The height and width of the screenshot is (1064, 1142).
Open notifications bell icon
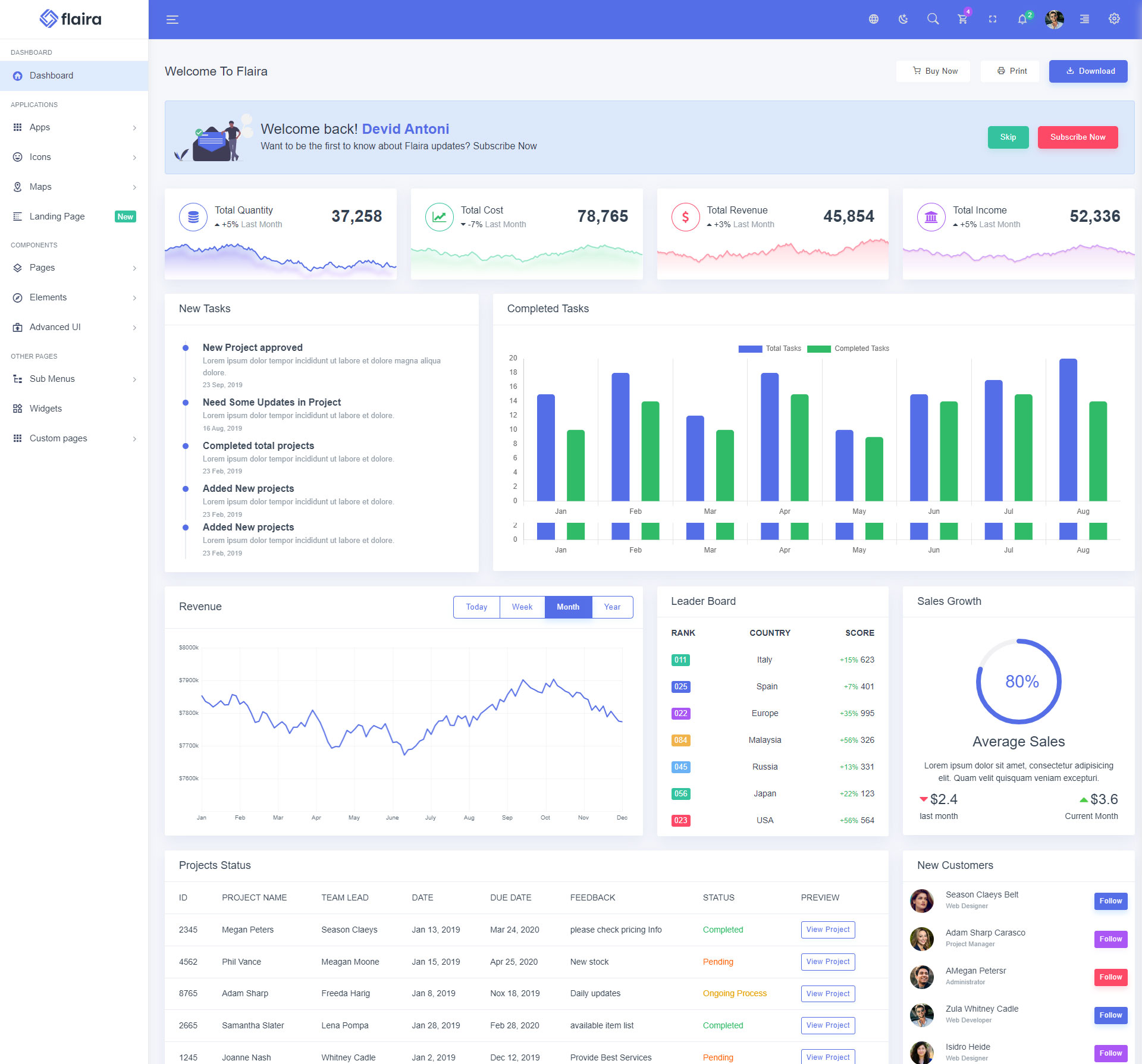click(1022, 19)
